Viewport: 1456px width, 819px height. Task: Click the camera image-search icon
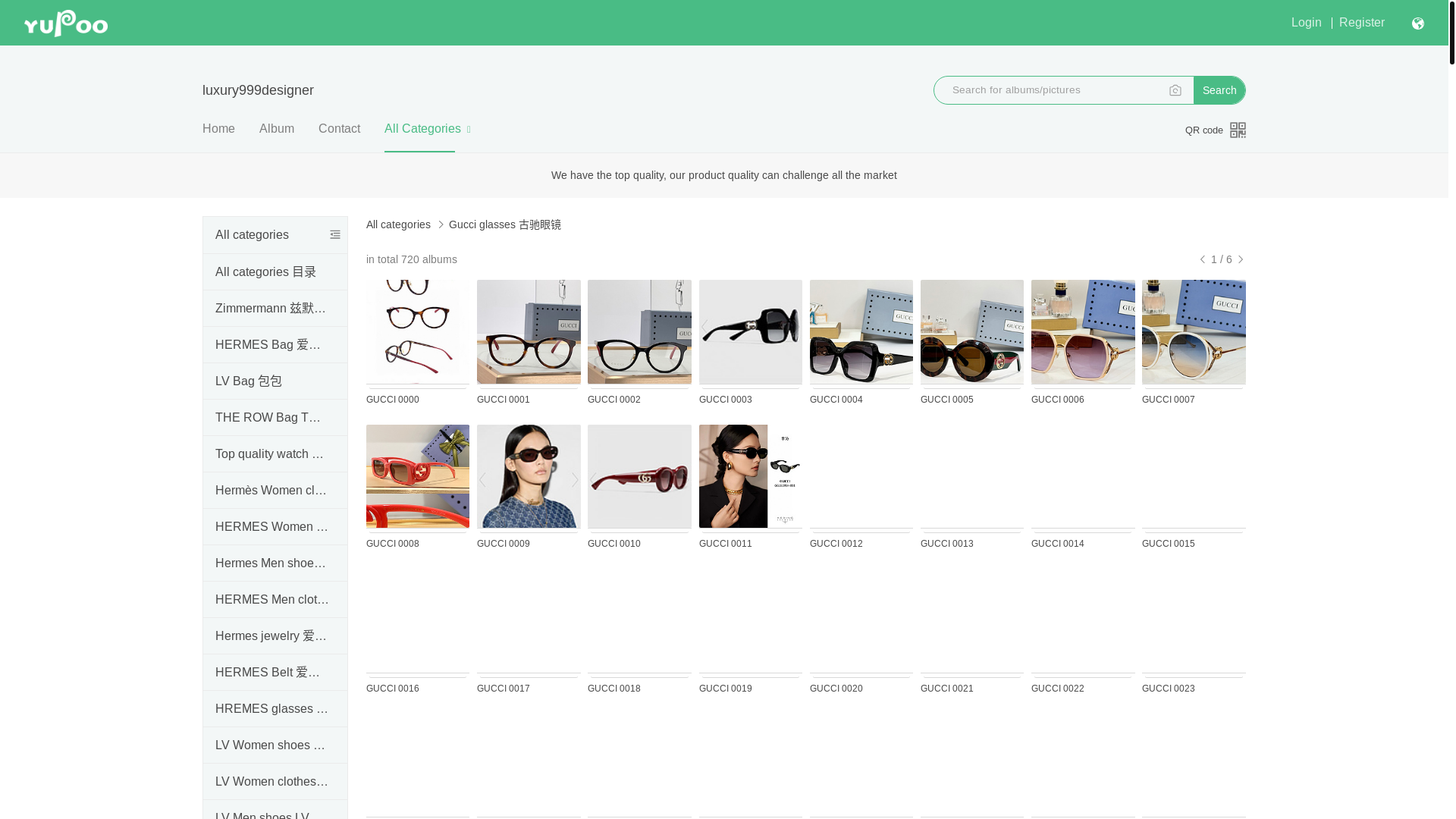[1175, 90]
